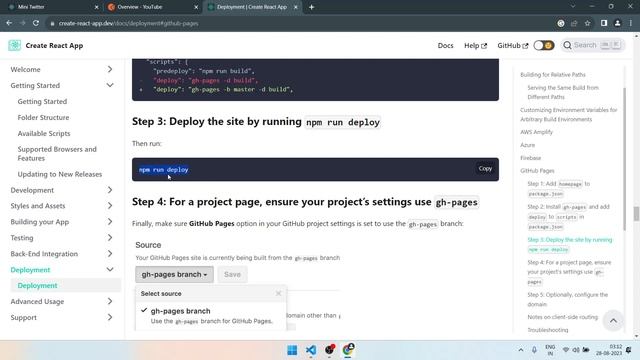Image resolution: width=640 pixels, height=360 pixels.
Task: Click the Wi-Fi network tray icon
Action: click(566, 350)
